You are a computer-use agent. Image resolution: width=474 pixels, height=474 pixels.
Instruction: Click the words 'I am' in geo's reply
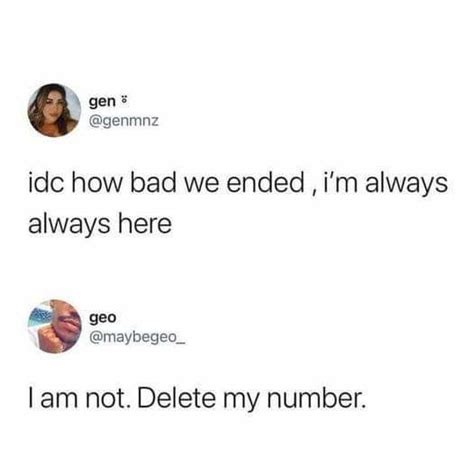click(x=54, y=398)
